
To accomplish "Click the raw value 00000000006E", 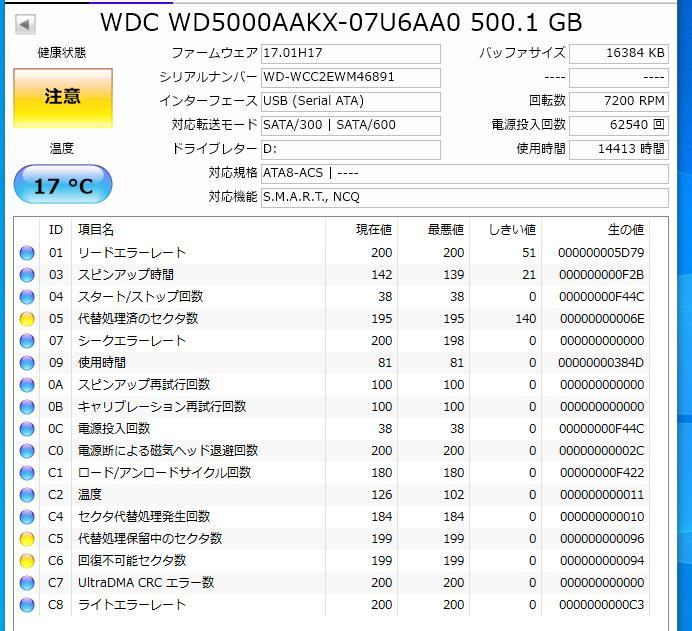I will [602, 319].
